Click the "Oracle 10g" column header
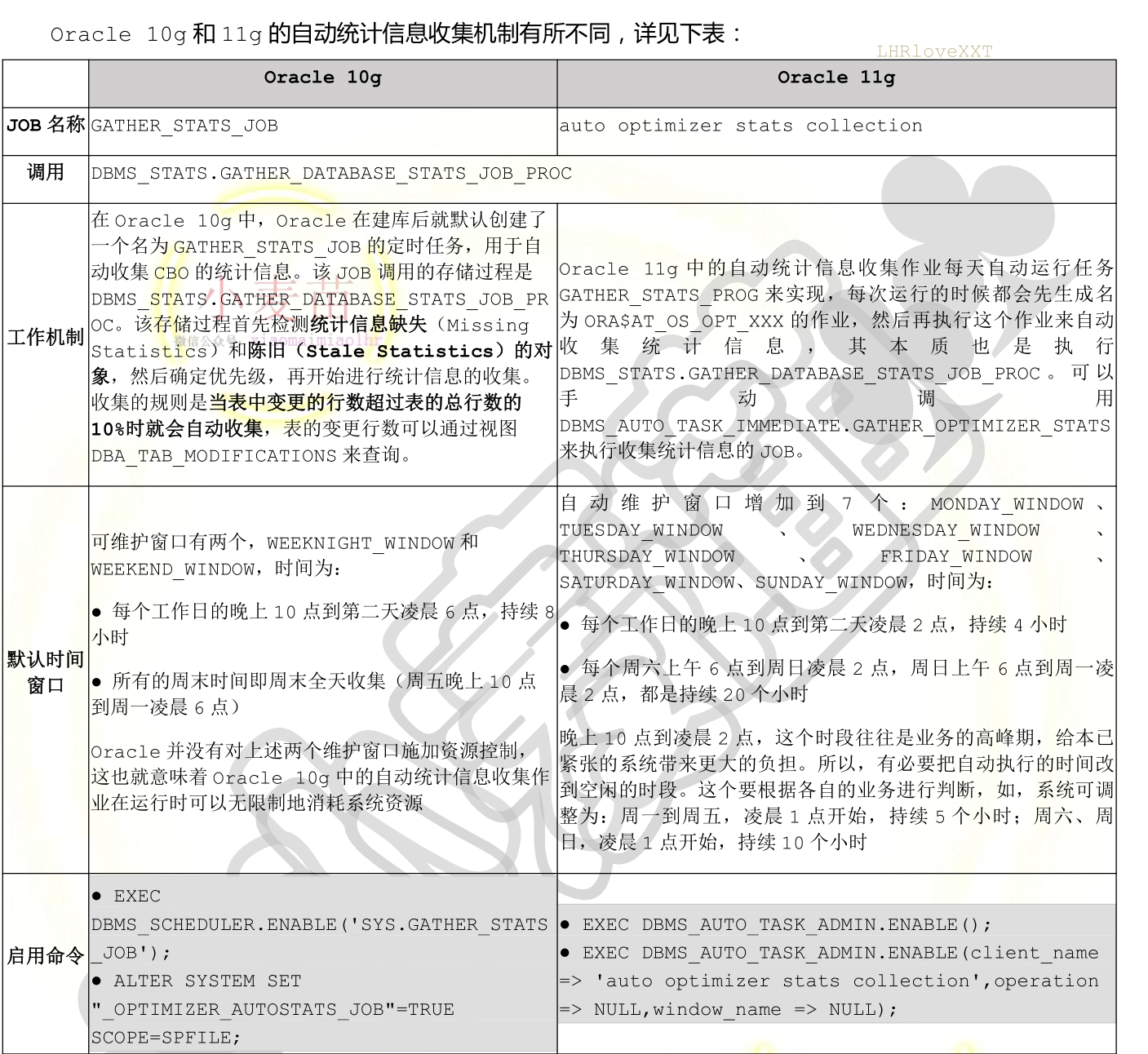Image resolution: width=1148 pixels, height=1054 pixels. pos(322,78)
